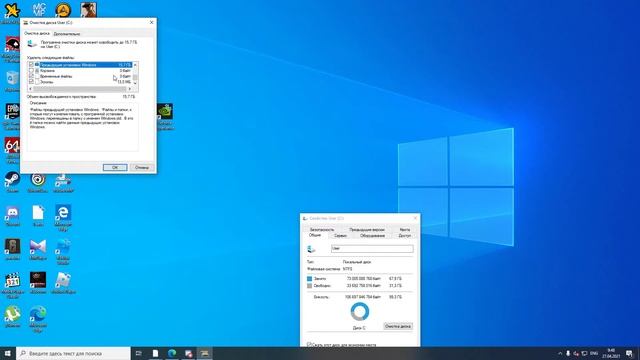Confirm Disk Cleanup with the OK button
Screen dimensions: 640x360
[x=115, y=167]
